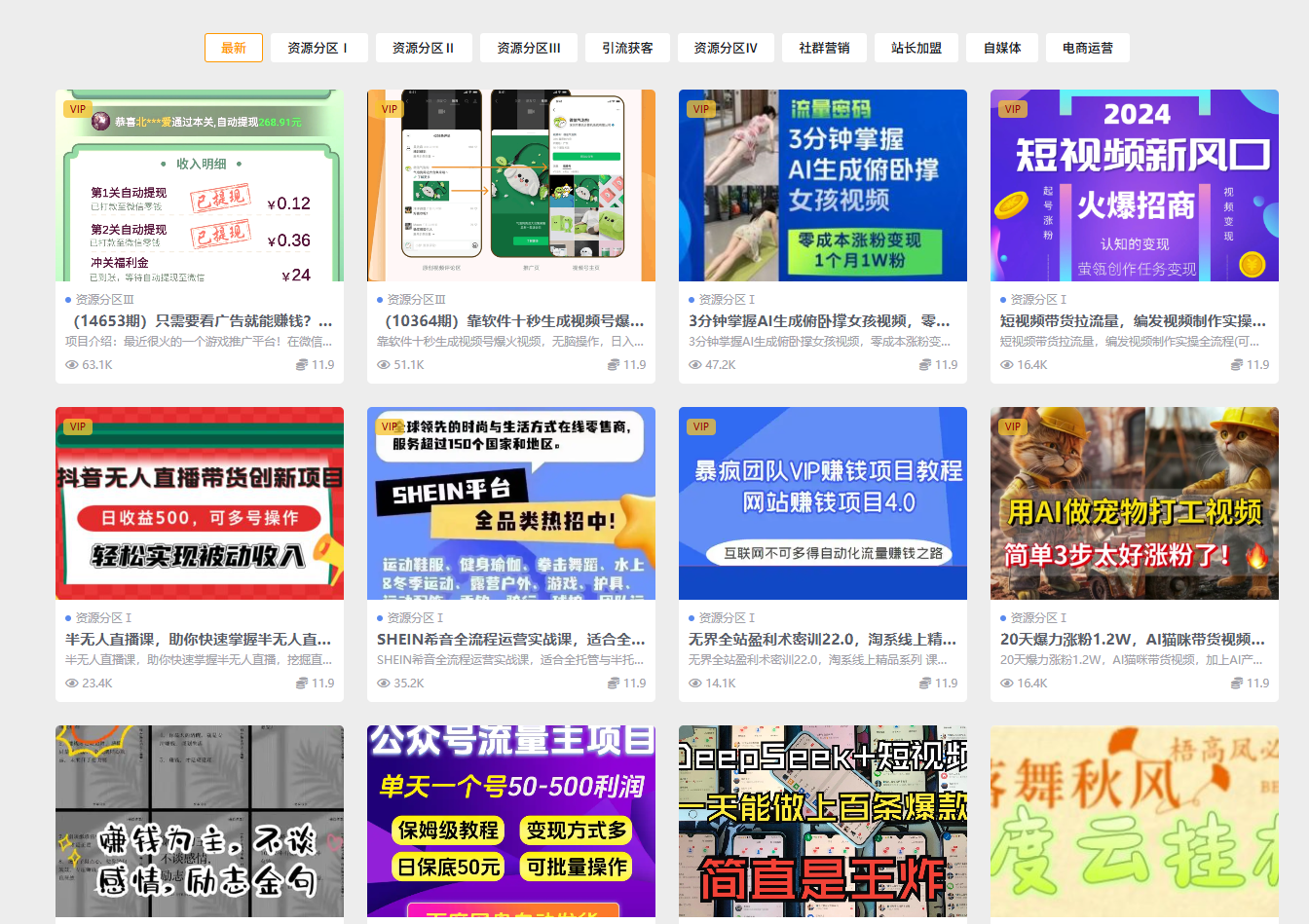Click the VIP badge on 抖音无人直播 thumbnail
Viewport: 1309px width, 924px height.
click(x=78, y=426)
